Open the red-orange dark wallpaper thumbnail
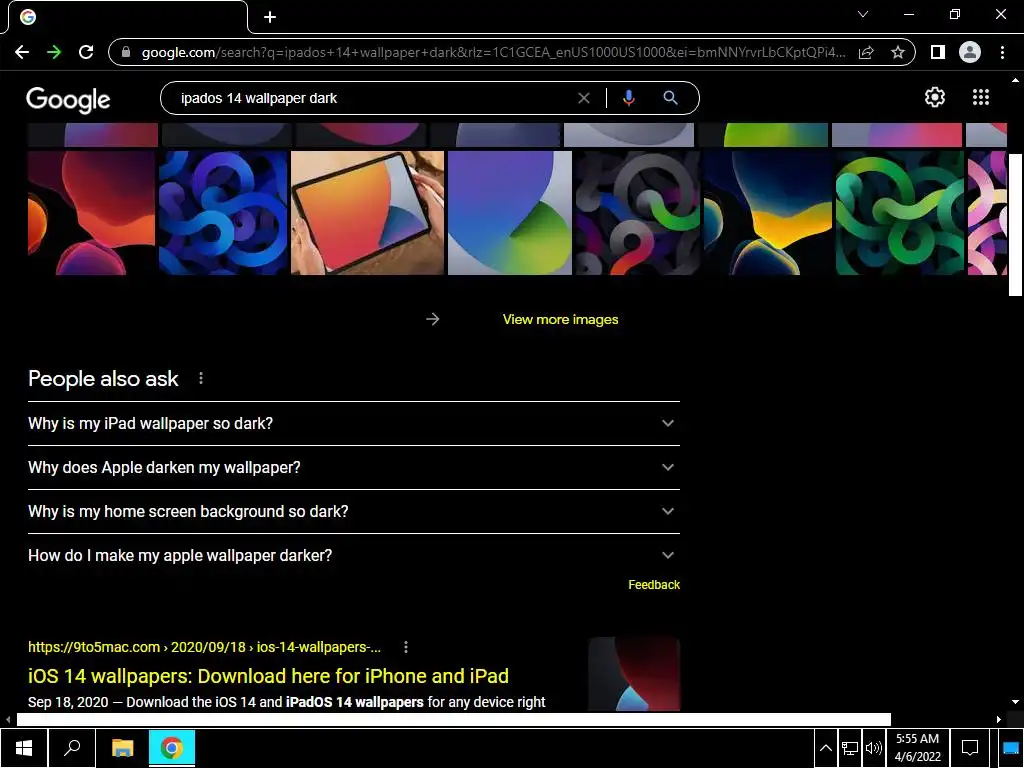 coord(91,213)
